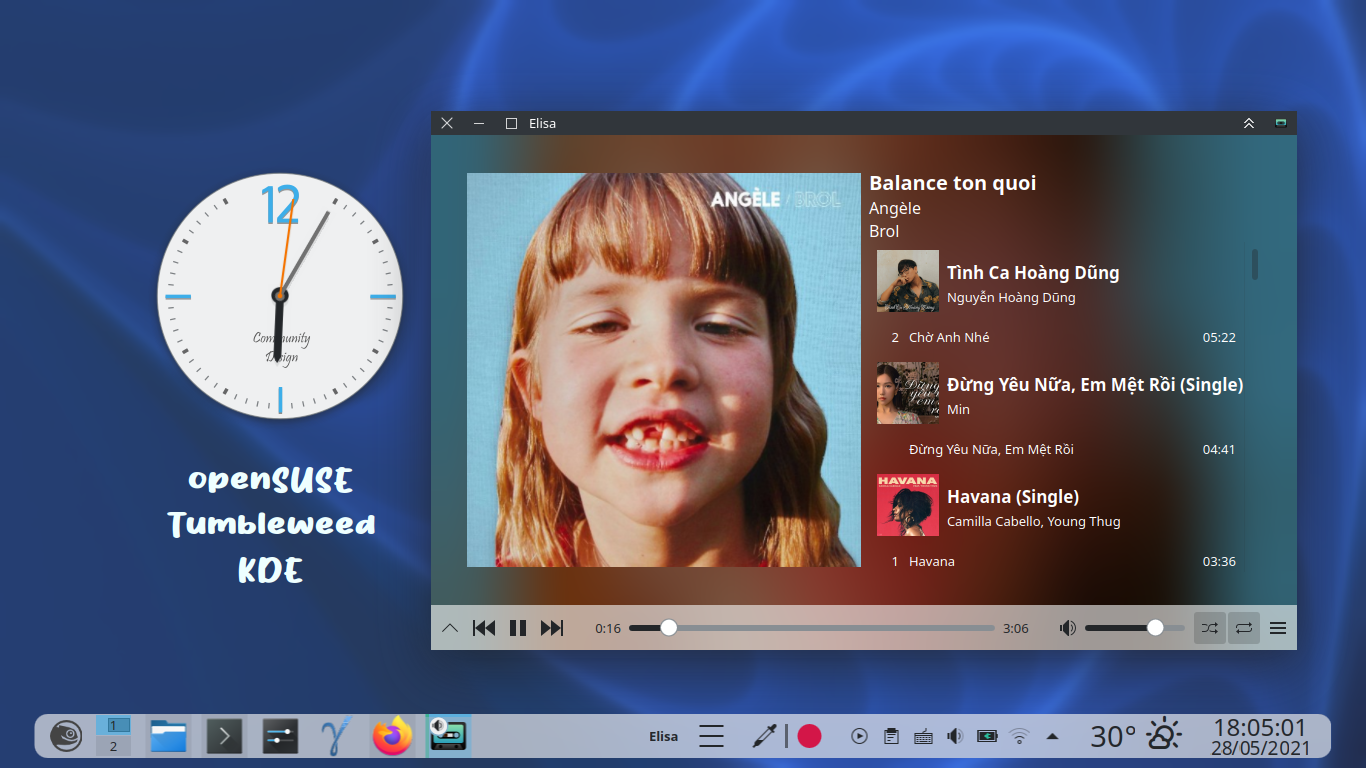Click the "05:22" track duration
The width and height of the screenshot is (1366, 768).
point(1219,338)
